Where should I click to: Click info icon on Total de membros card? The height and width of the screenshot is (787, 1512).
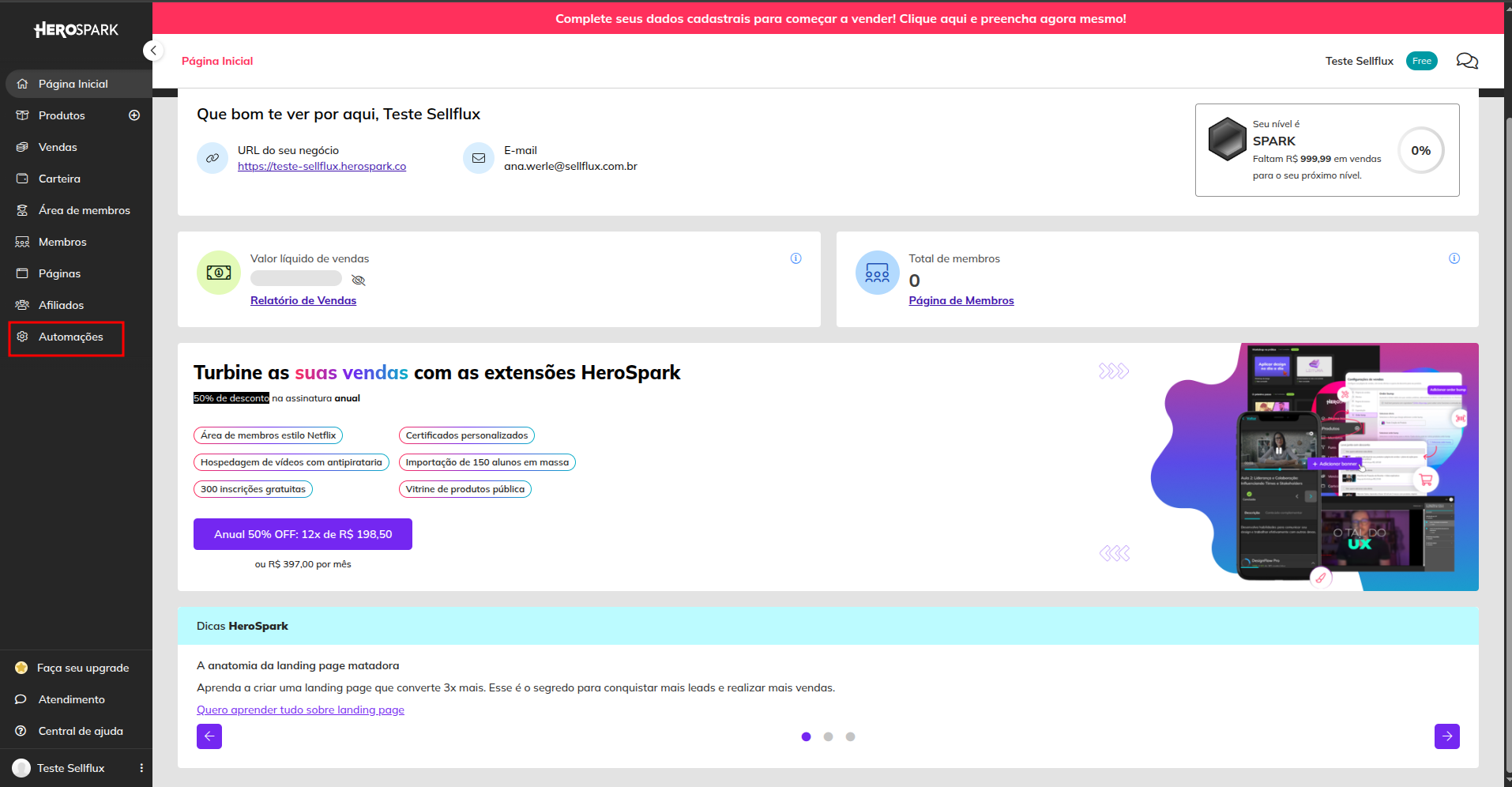click(1454, 258)
